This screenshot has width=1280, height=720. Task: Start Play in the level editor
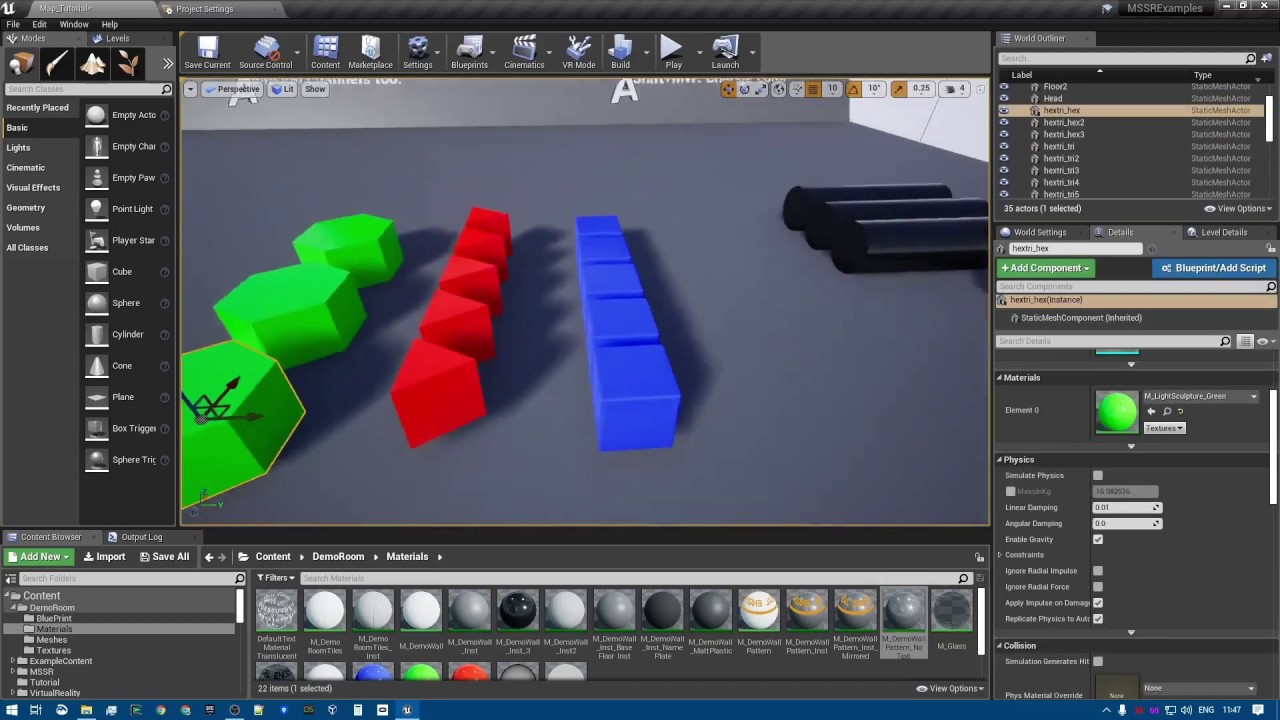point(673,52)
